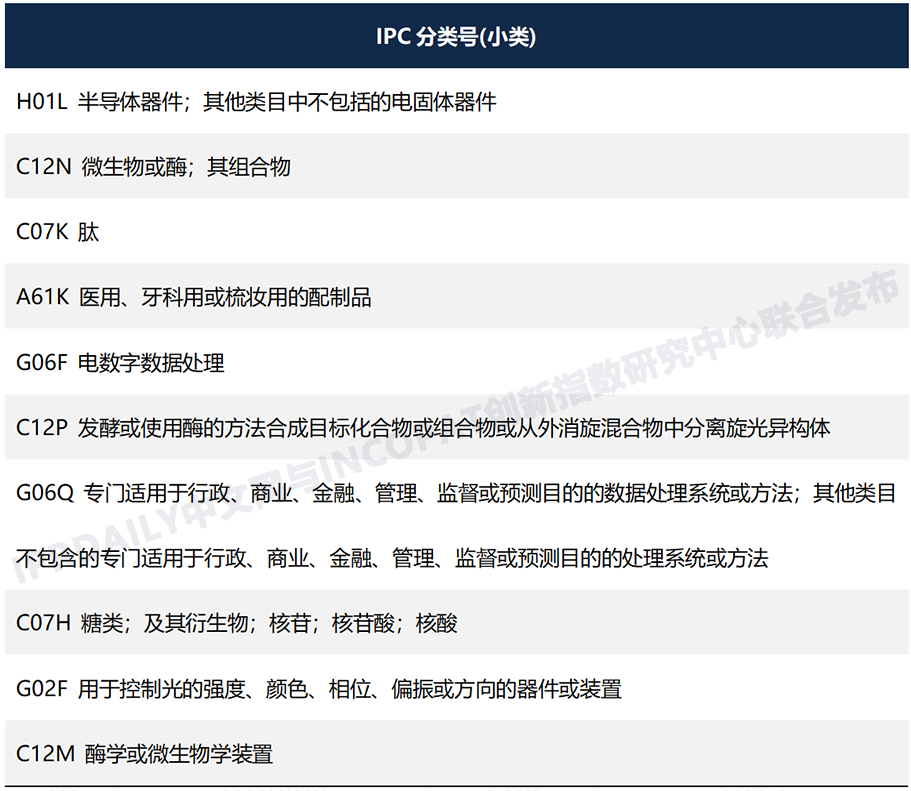This screenshot has height=791, width=911.
Task: Select the row C07K 肽
Action: pyautogui.click(x=456, y=231)
